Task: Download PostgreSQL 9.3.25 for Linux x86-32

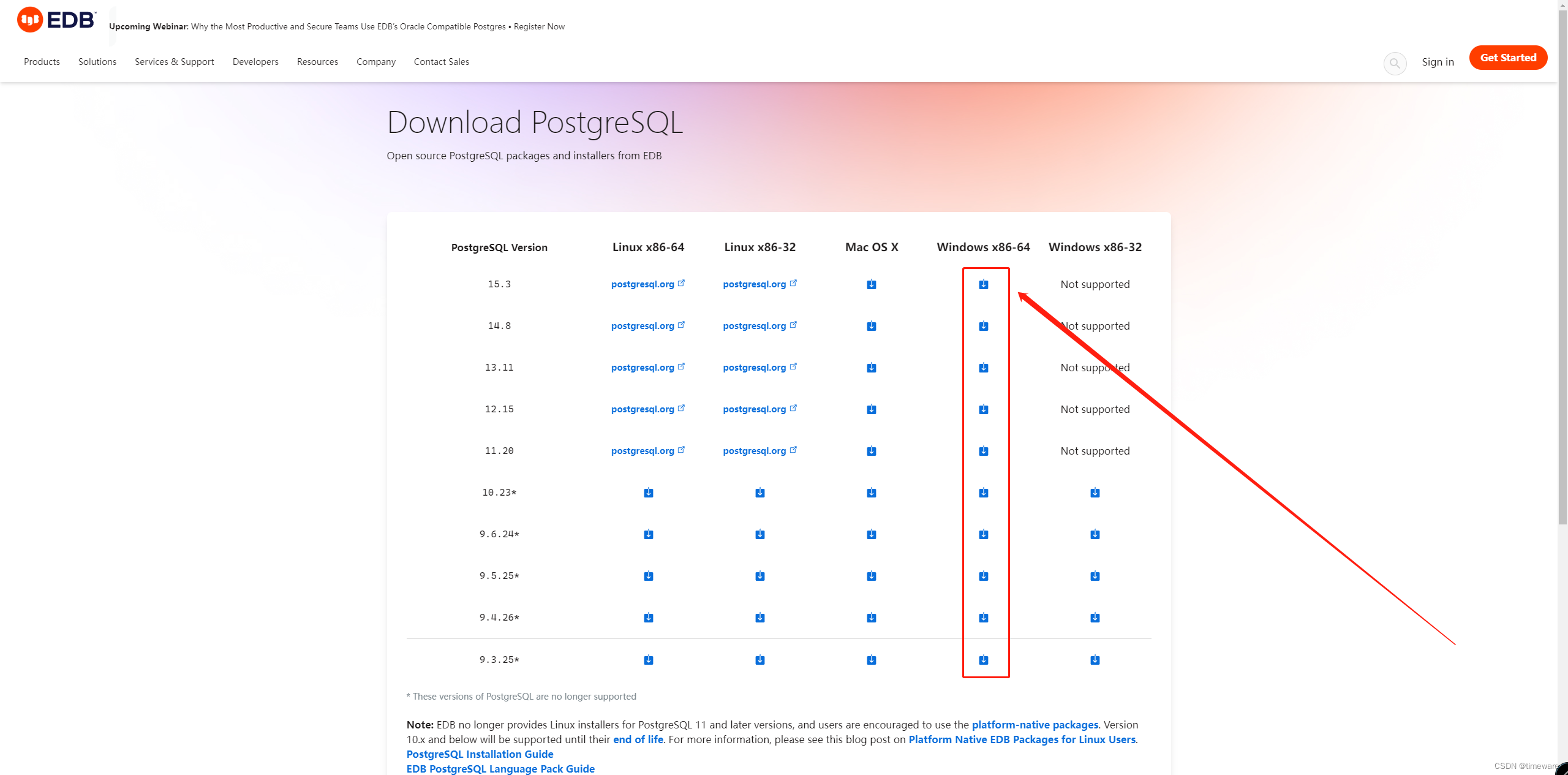Action: point(759,660)
